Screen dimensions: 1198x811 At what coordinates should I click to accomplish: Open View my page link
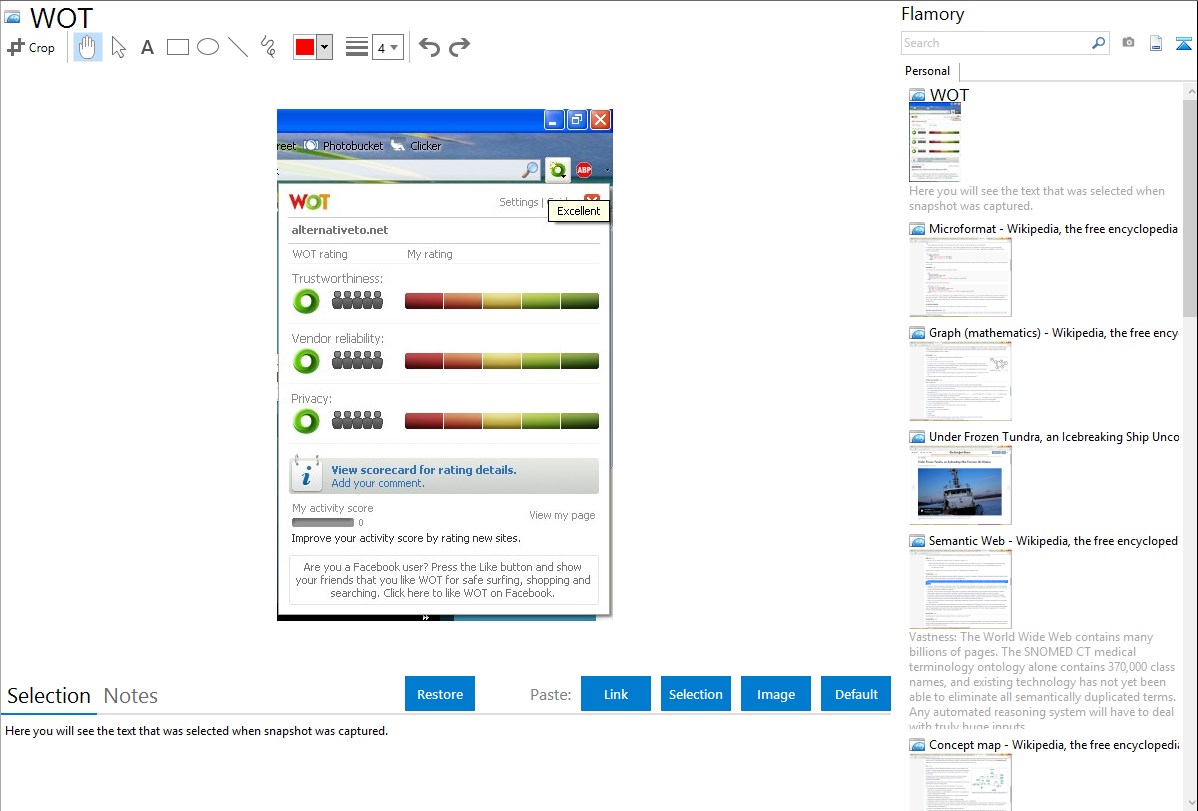[x=562, y=515]
